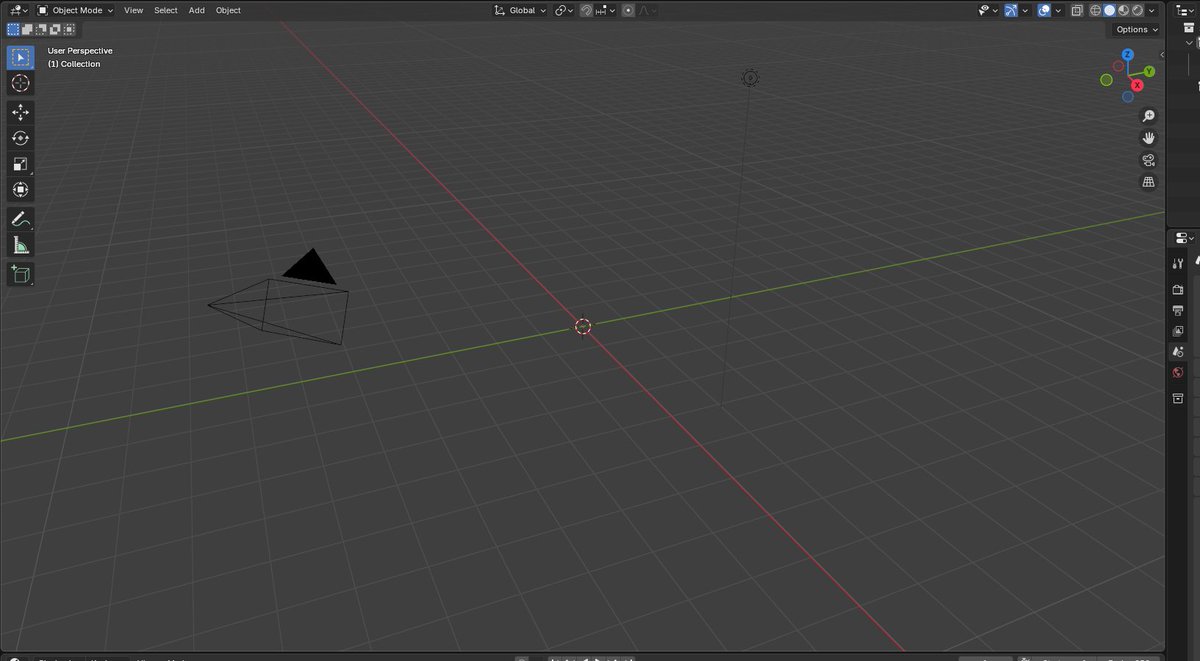
Task: Open the properties editor type dropdown
Action: tap(1185, 238)
